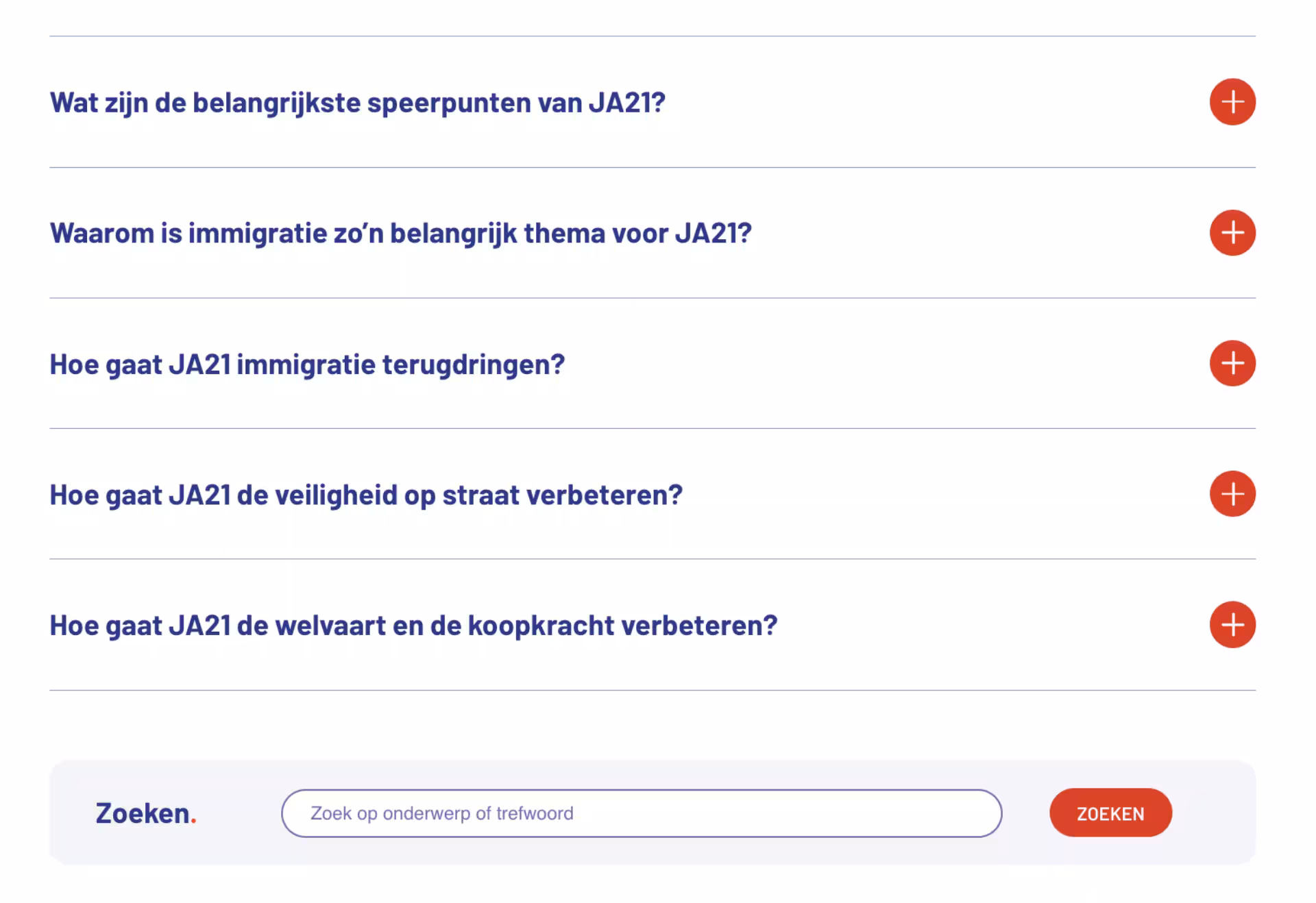Click the word 'trefwoord' in search placeholder
Screen dimensions: 1316x903
[535, 813]
